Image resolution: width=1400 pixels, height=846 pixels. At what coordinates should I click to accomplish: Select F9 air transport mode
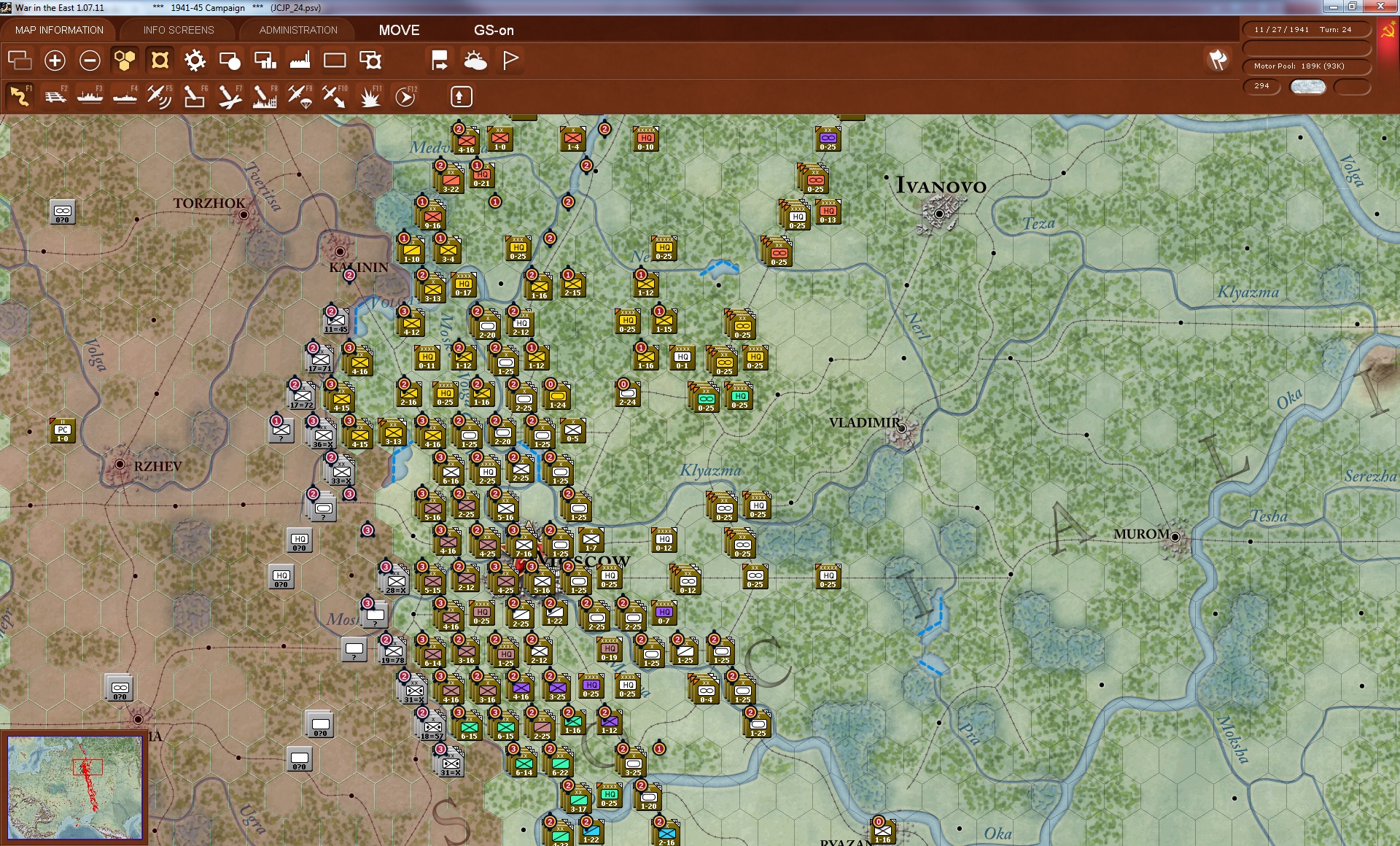click(300, 96)
